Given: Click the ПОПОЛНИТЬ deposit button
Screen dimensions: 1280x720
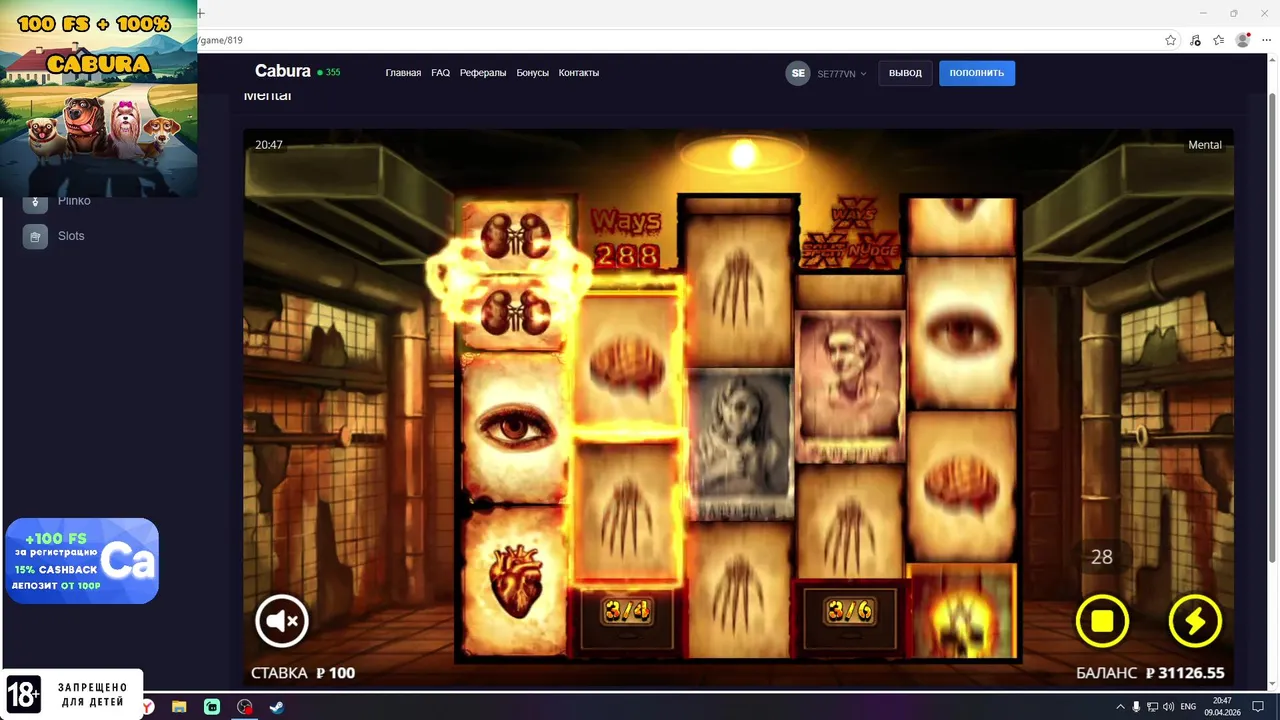Looking at the screenshot, I should [977, 73].
